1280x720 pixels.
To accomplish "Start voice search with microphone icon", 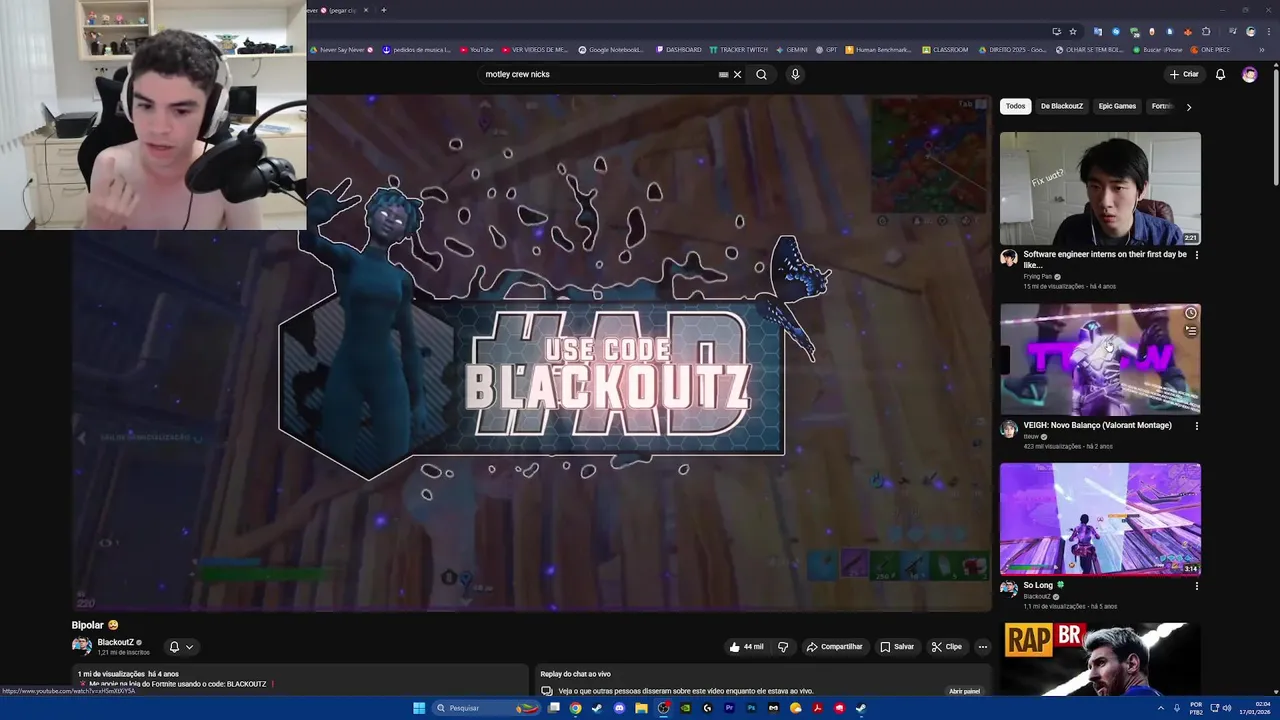I will click(x=795, y=74).
